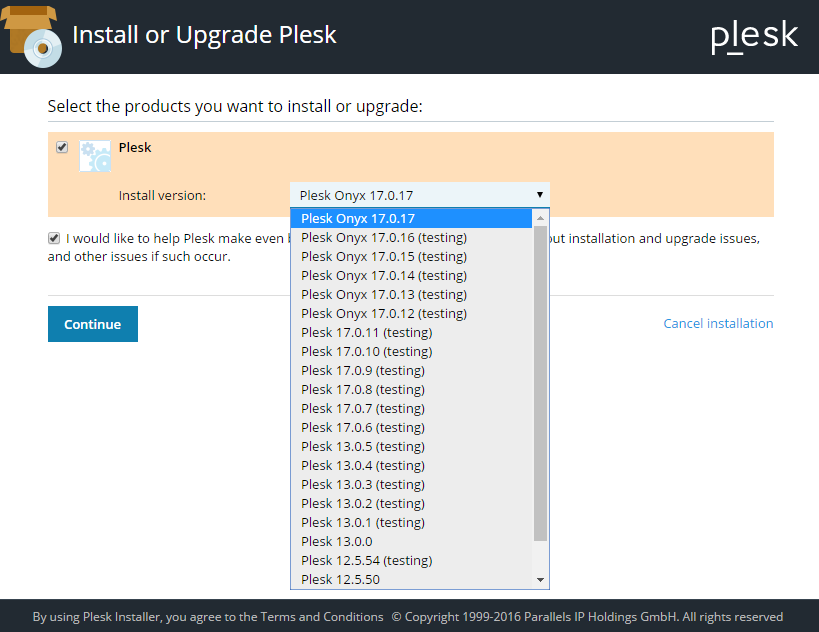Click the dropdown list scroll up arrow
Image resolution: width=819 pixels, height=632 pixels.
click(541, 218)
